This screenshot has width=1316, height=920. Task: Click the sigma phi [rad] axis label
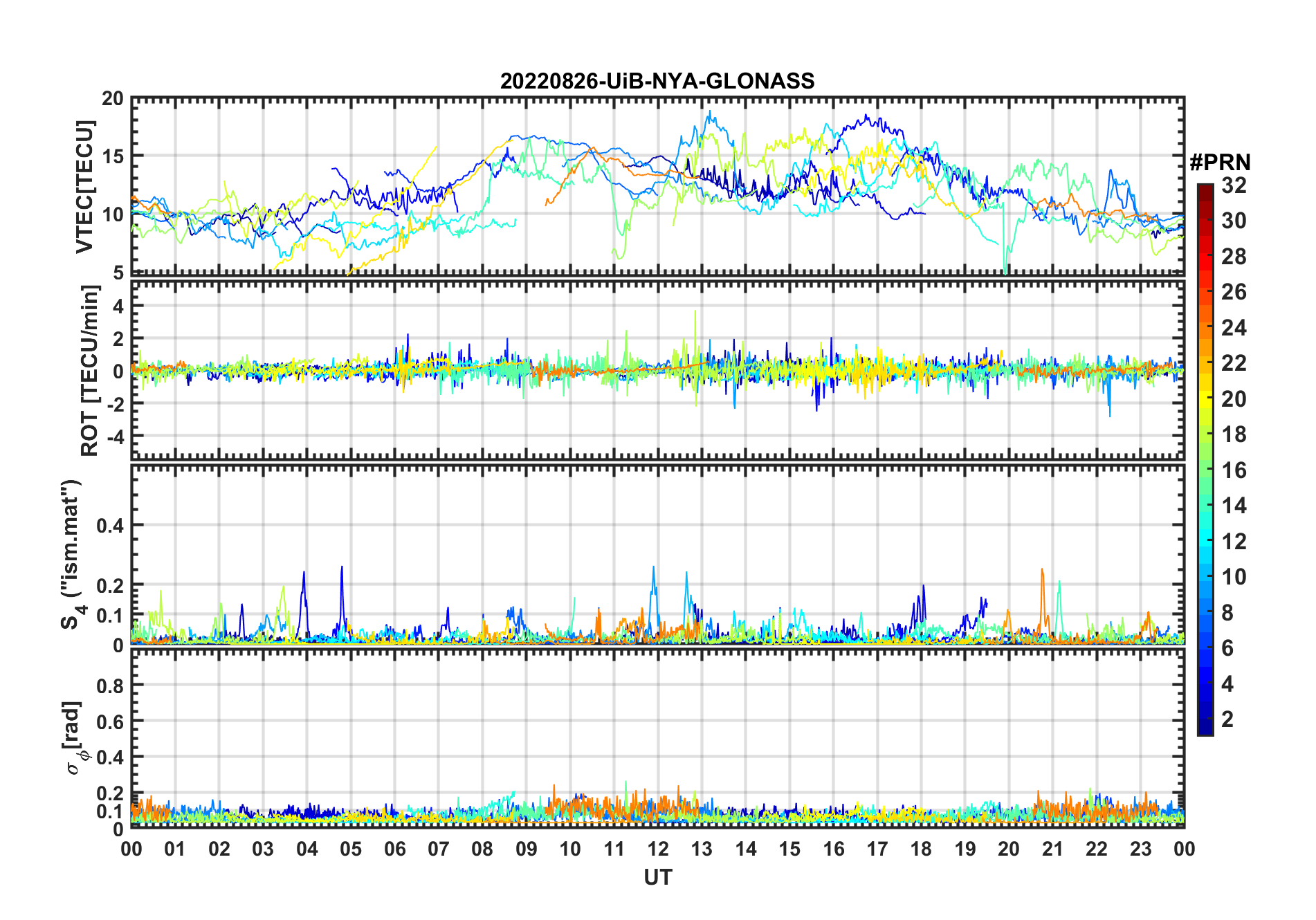tap(77, 738)
